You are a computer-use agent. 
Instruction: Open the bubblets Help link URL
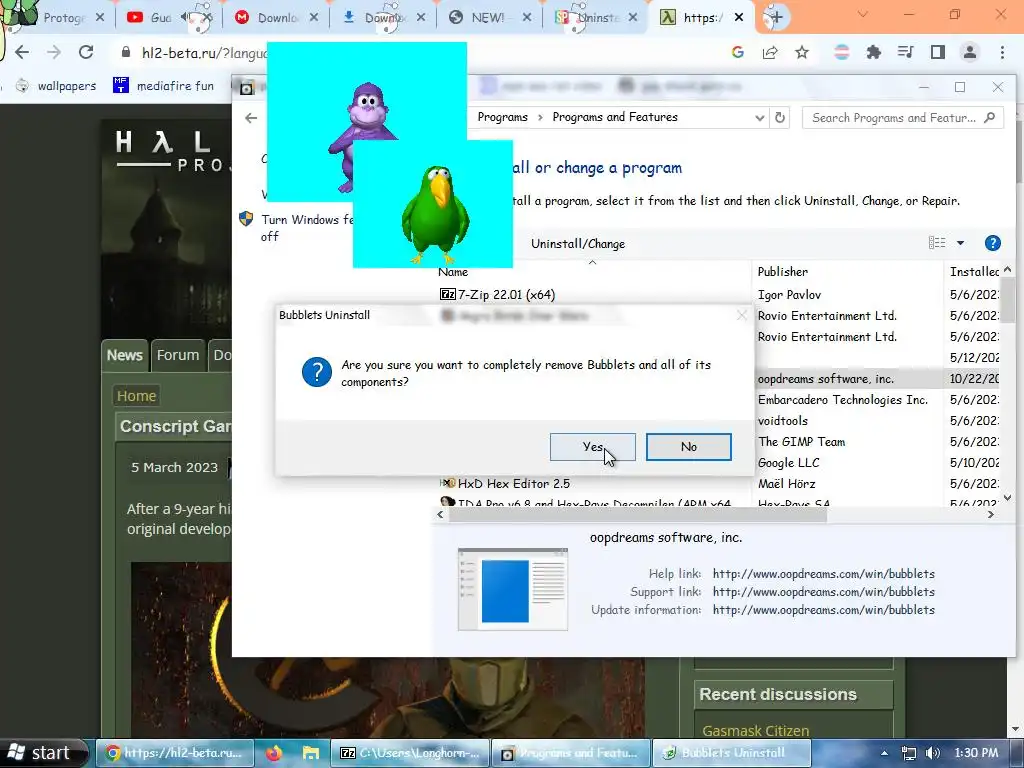tap(824, 574)
